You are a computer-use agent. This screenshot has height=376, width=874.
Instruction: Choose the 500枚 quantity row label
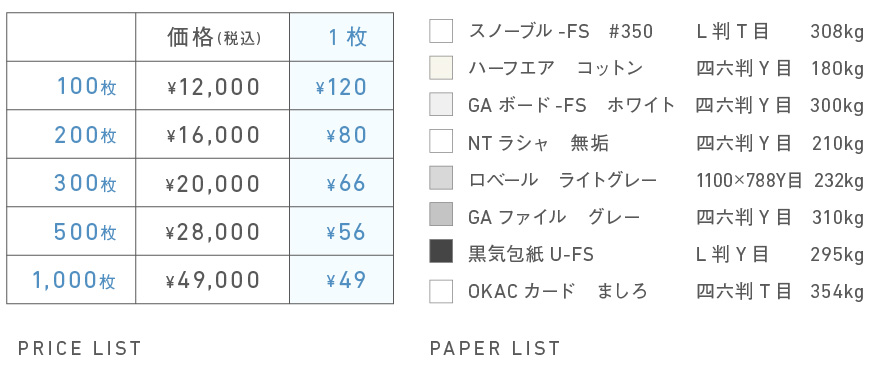point(85,232)
